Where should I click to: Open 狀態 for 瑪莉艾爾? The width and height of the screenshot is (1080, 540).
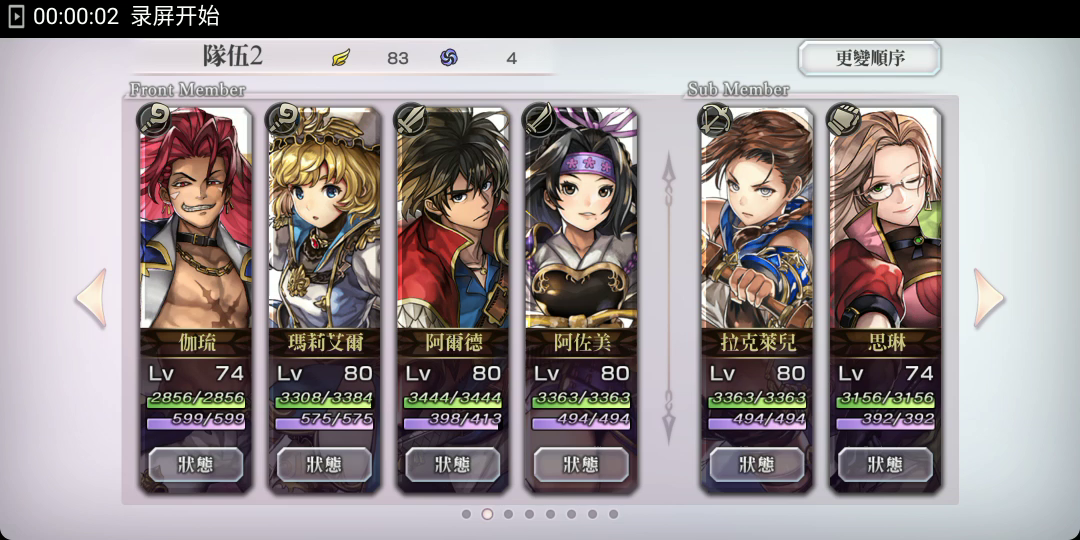pyautogui.click(x=324, y=465)
